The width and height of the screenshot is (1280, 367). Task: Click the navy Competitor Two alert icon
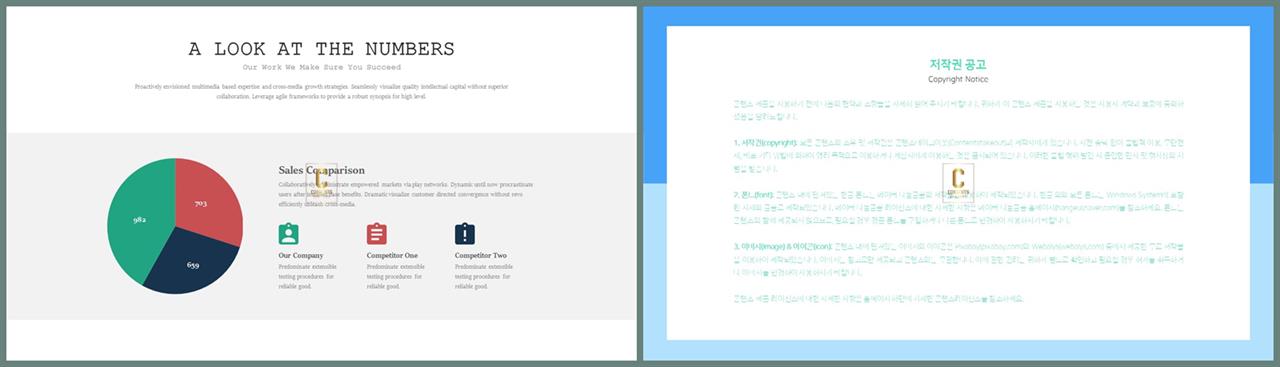click(x=465, y=234)
